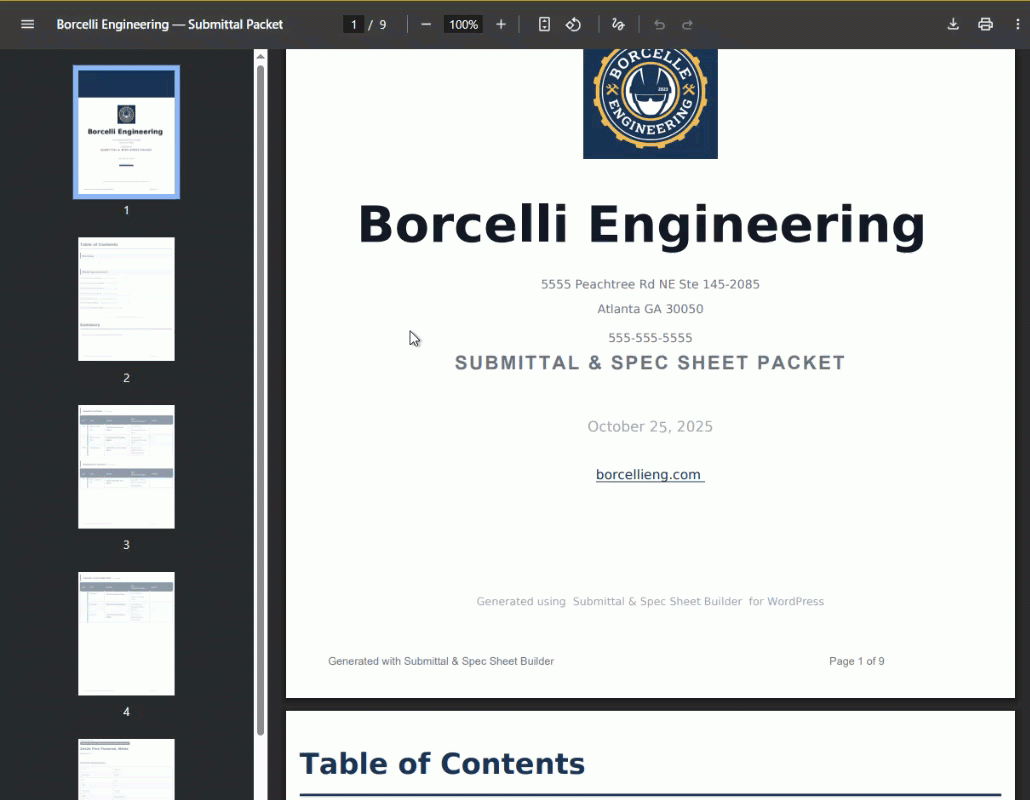1030x800 pixels.
Task: Click the redo arrow in toolbar
Action: click(687, 24)
